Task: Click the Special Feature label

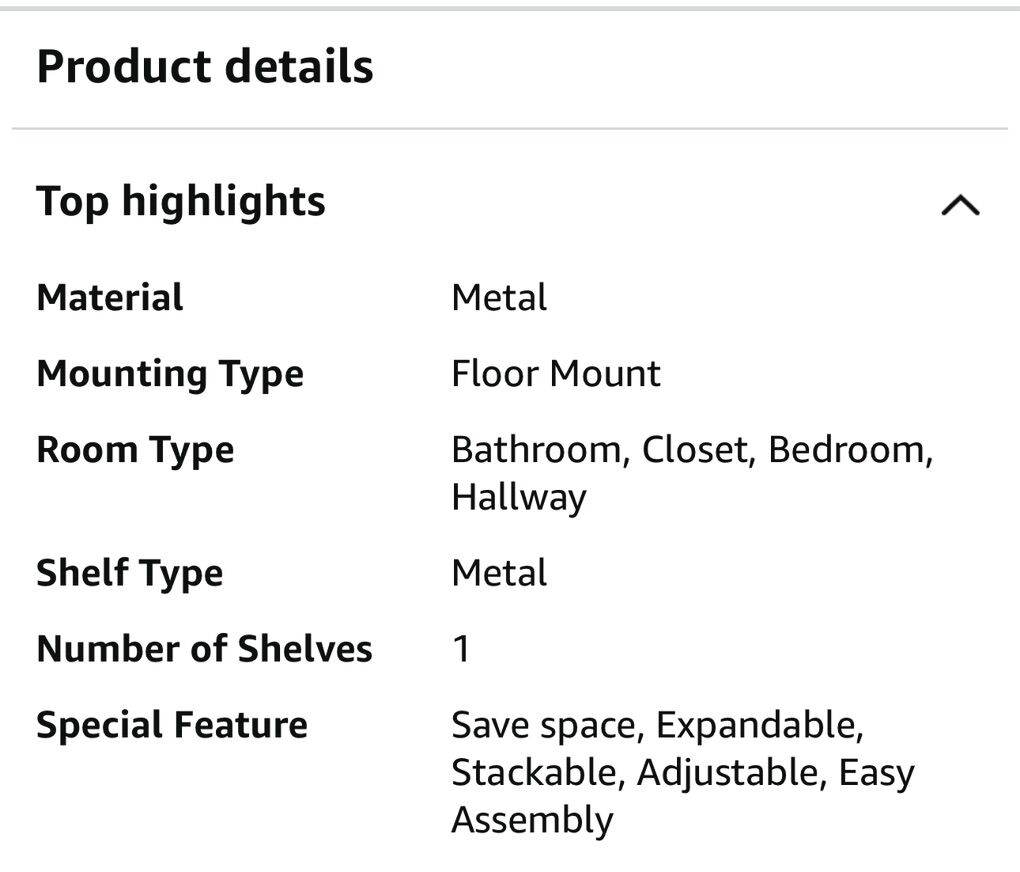Action: tap(172, 725)
